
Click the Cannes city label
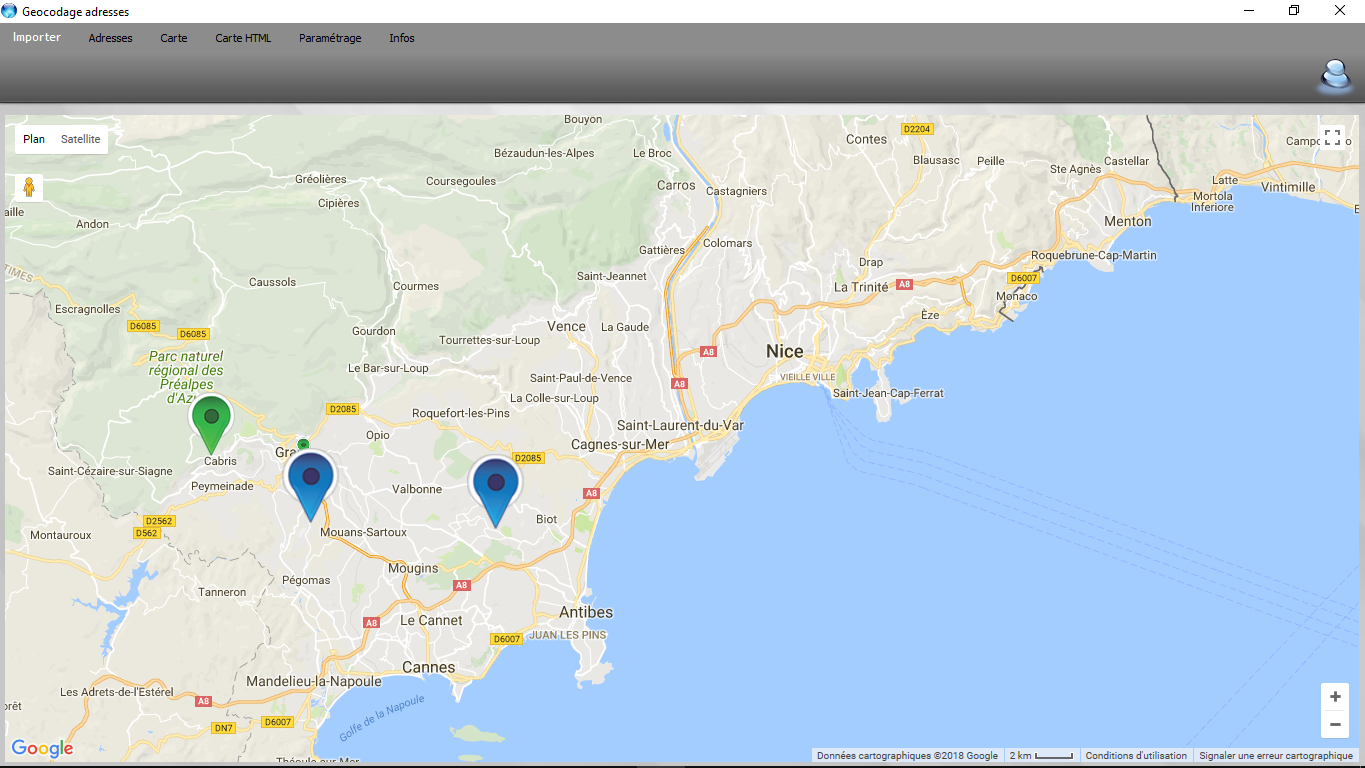point(428,667)
